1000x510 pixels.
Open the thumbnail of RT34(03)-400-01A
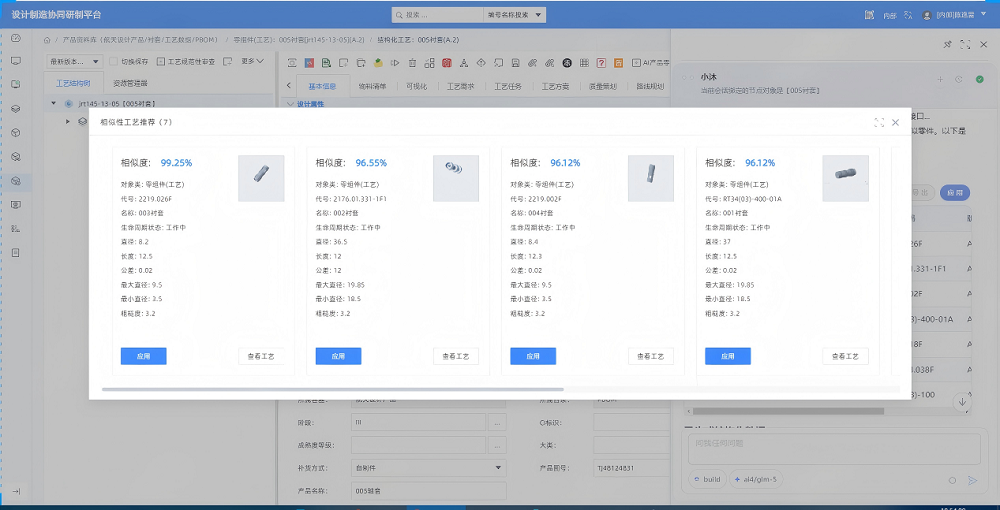(846, 178)
